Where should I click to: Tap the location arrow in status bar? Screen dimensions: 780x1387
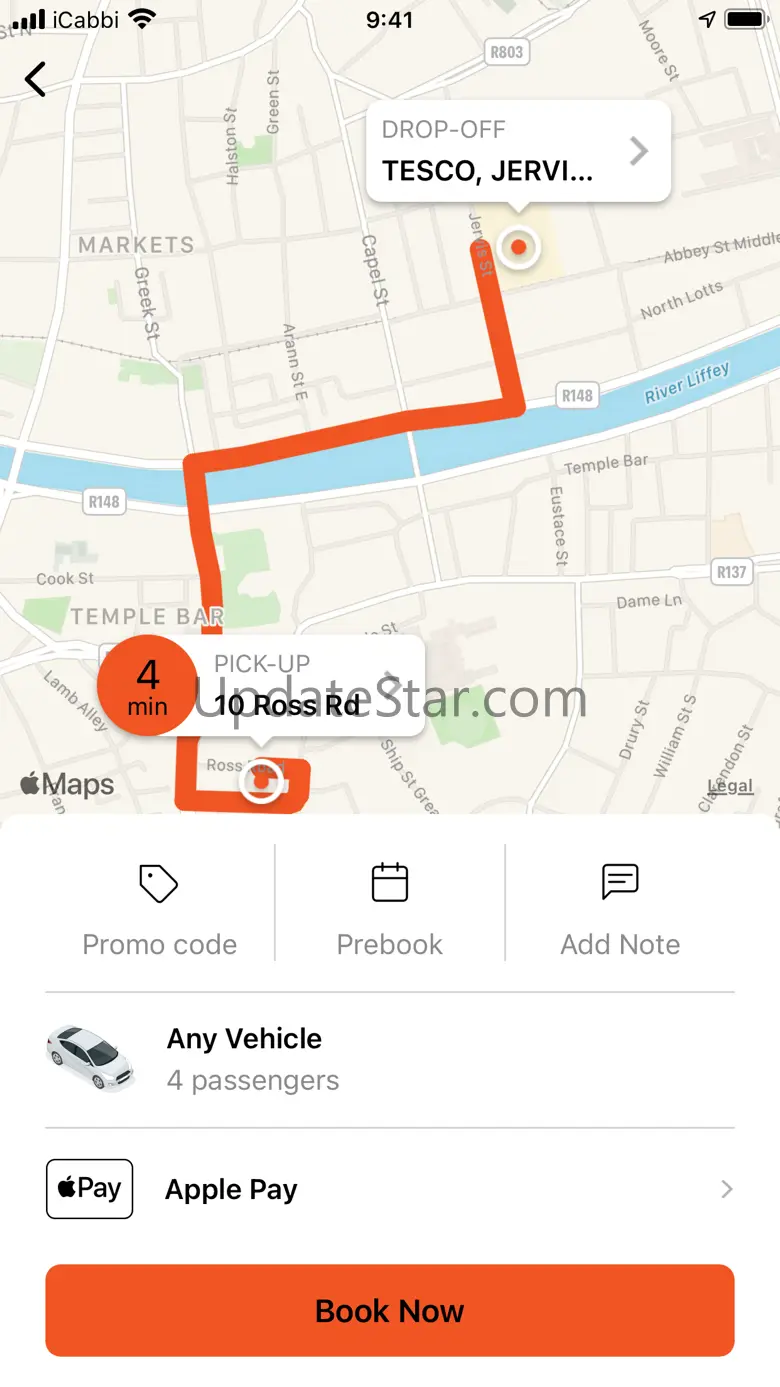[707, 20]
